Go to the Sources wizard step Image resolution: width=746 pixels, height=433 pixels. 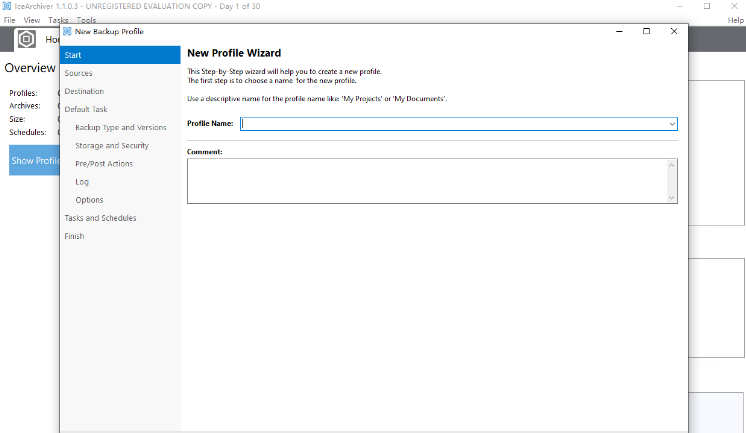tap(79, 73)
